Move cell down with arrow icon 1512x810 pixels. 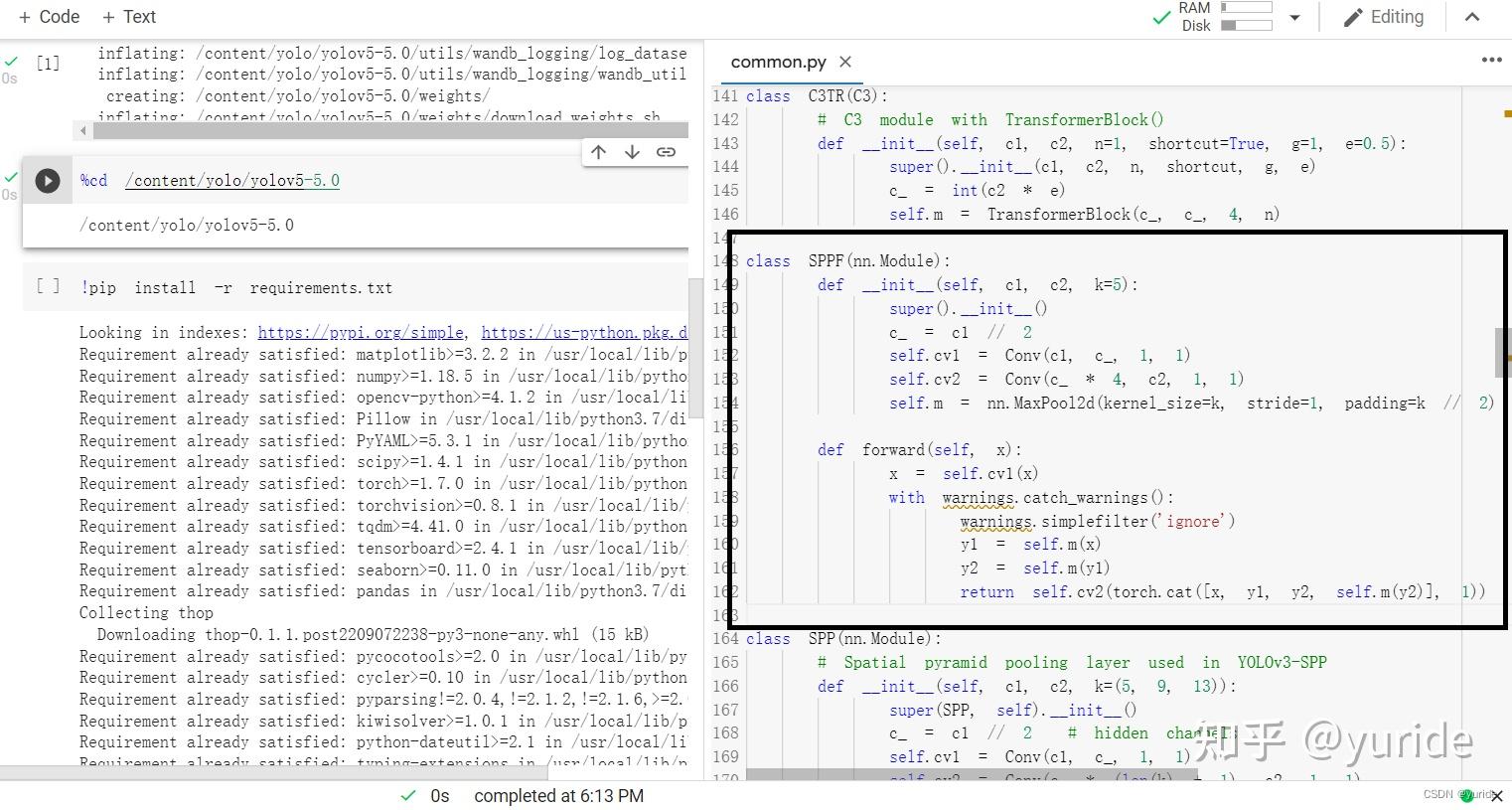click(632, 152)
